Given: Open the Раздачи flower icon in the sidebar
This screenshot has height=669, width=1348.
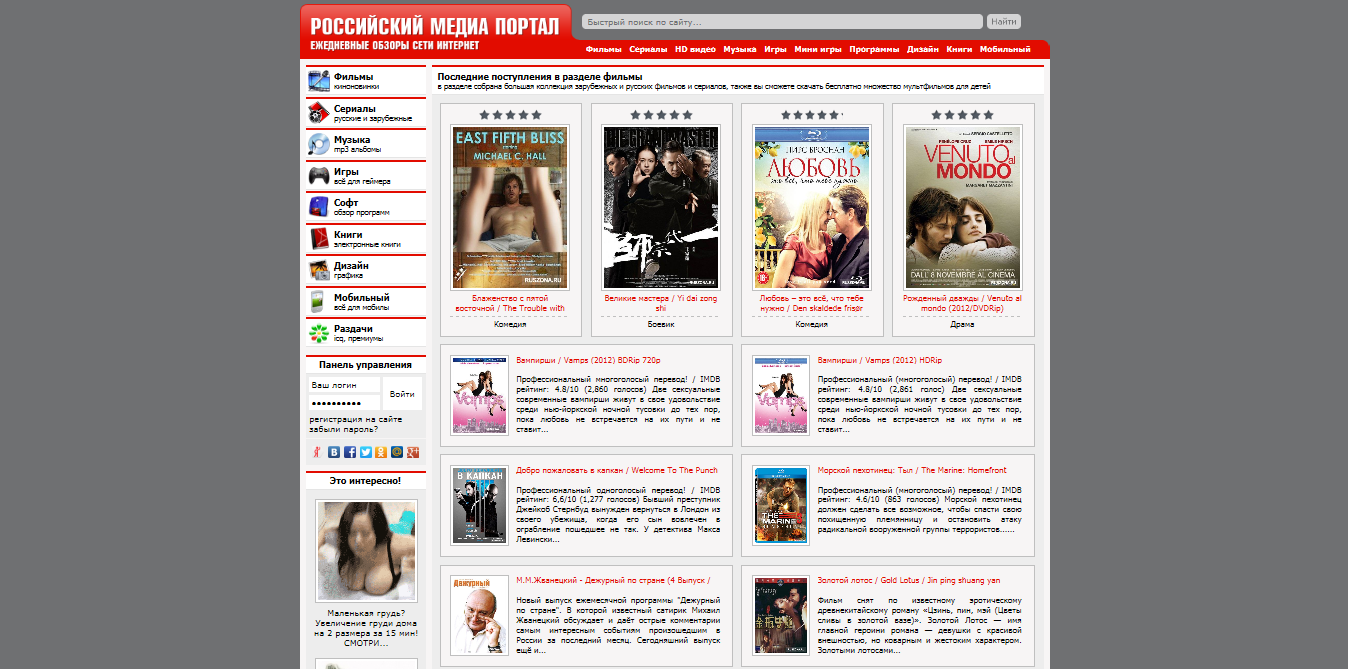Looking at the screenshot, I should (x=319, y=333).
